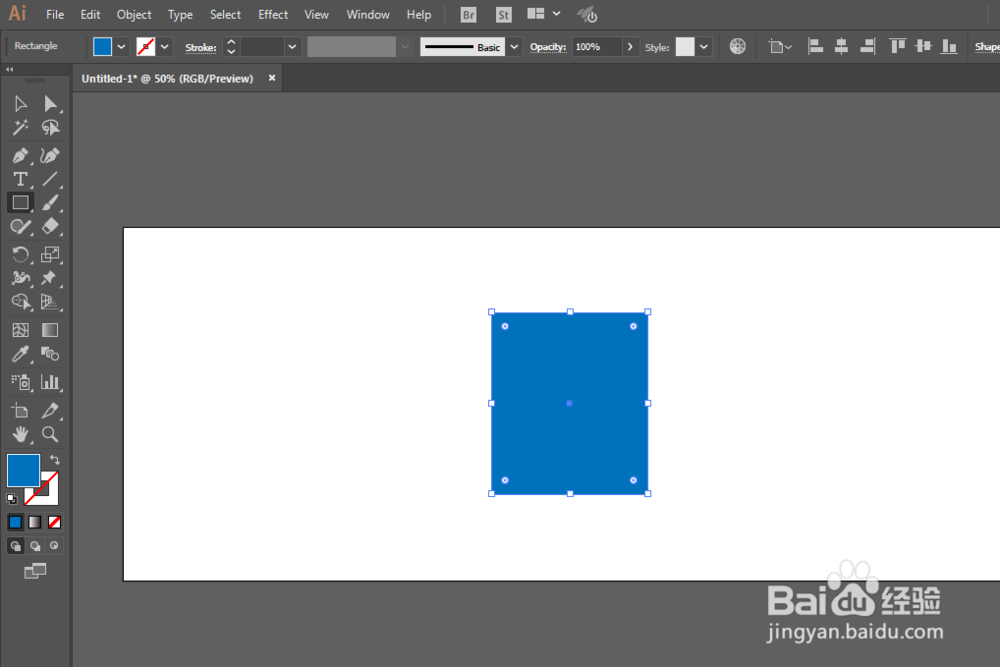
Task: Open graphic Style dropdown
Action: coord(704,47)
